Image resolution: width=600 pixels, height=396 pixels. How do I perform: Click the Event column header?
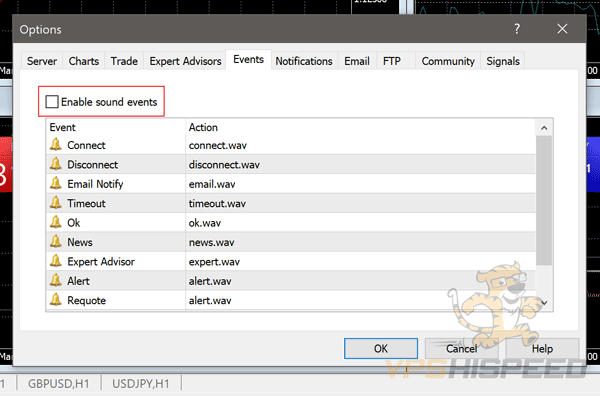pos(116,127)
